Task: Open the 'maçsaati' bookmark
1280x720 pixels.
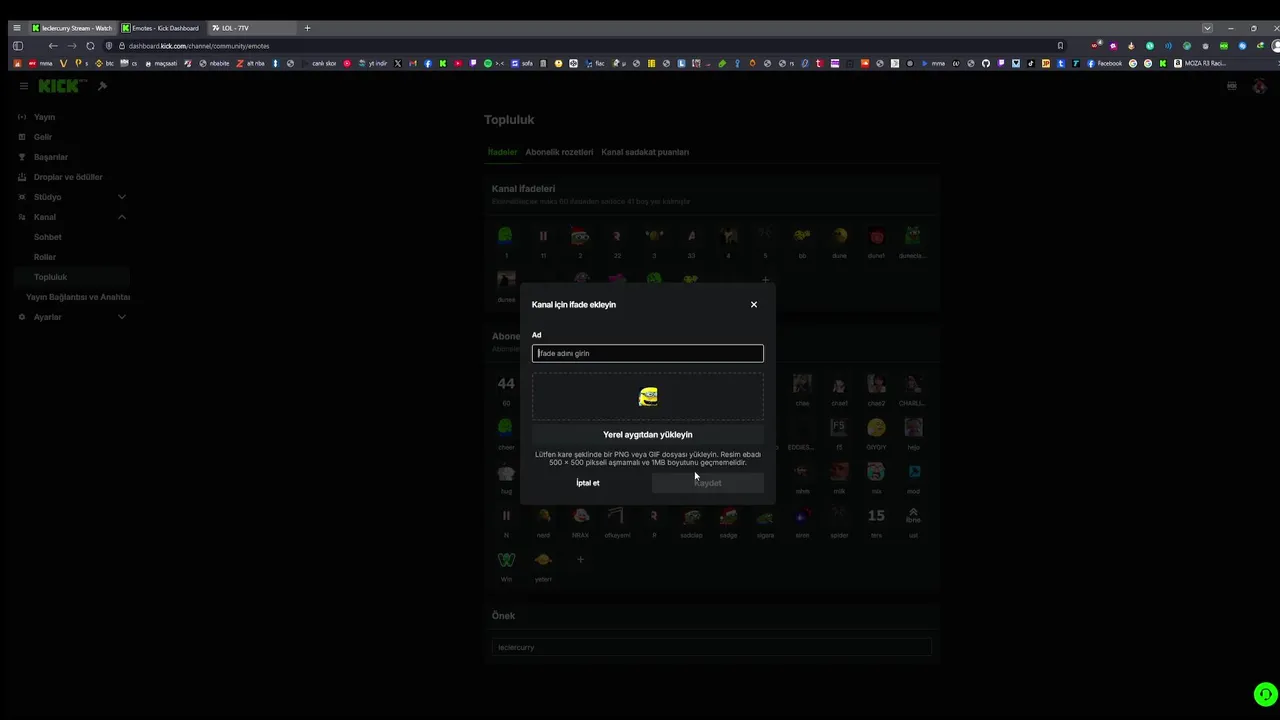Action: 161,63
